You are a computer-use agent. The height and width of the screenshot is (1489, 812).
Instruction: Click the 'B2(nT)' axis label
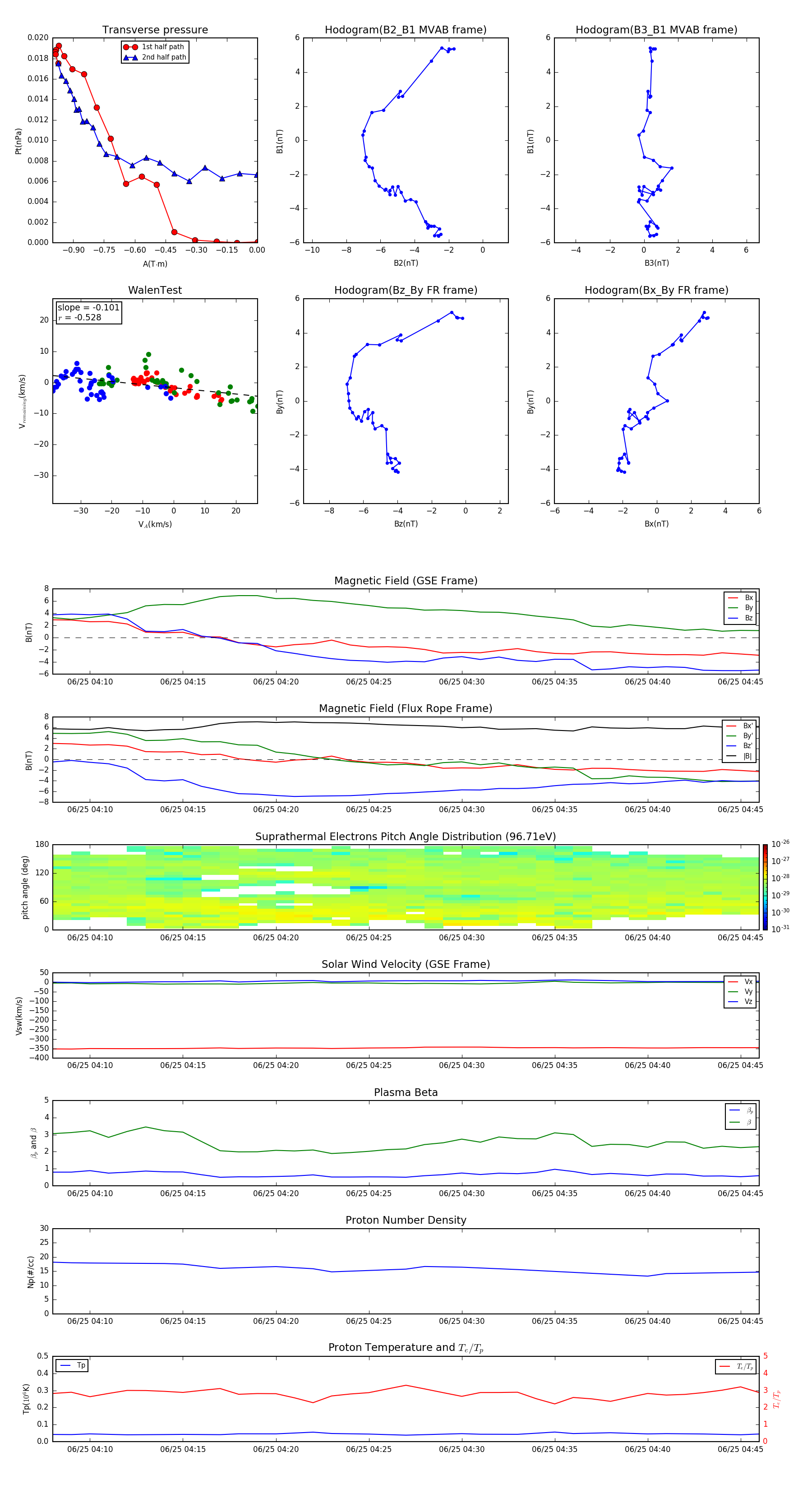point(406,263)
